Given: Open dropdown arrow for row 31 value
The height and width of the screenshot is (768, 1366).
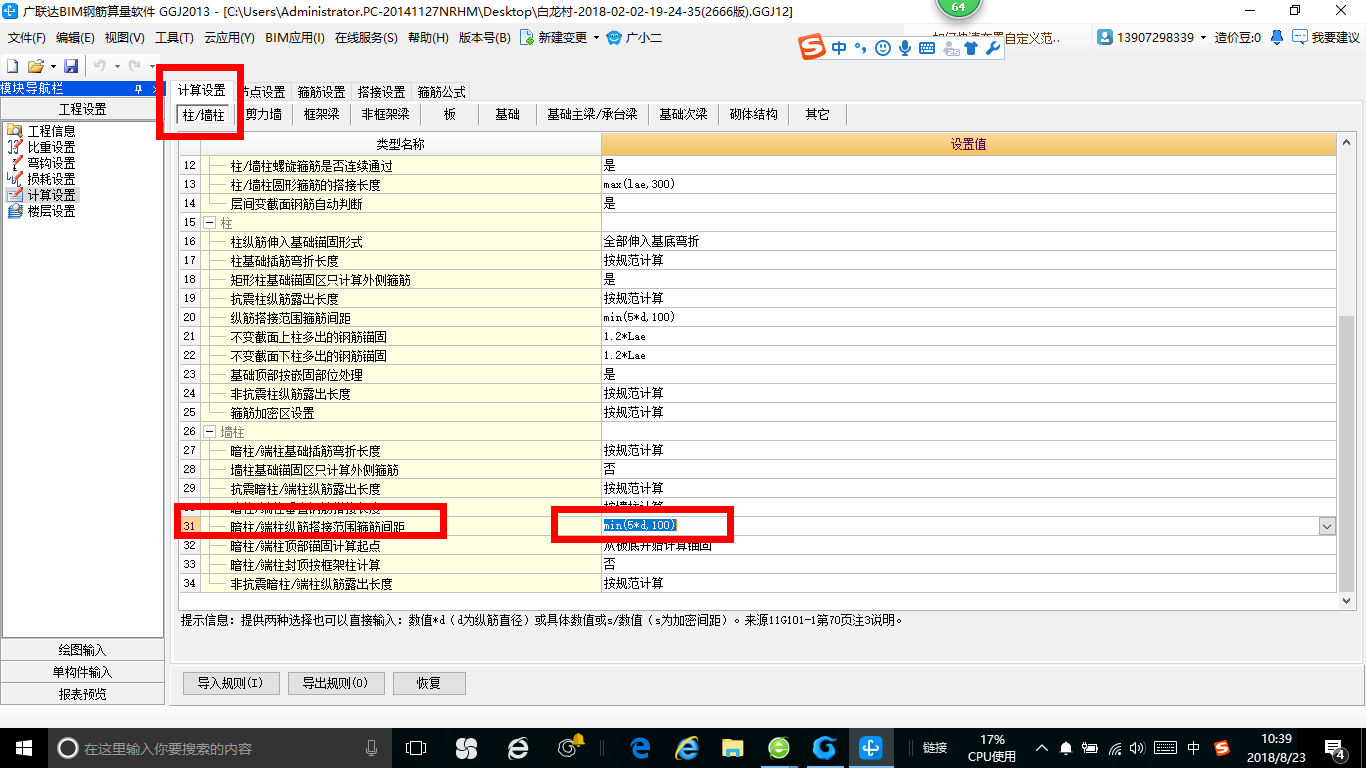Looking at the screenshot, I should pyautogui.click(x=1327, y=526).
